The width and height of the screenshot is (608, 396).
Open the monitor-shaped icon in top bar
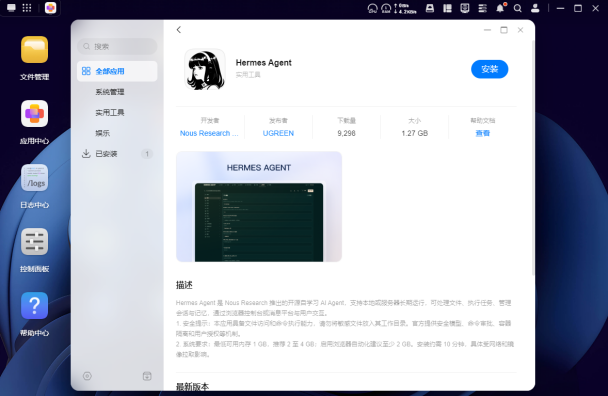[x=465, y=8]
